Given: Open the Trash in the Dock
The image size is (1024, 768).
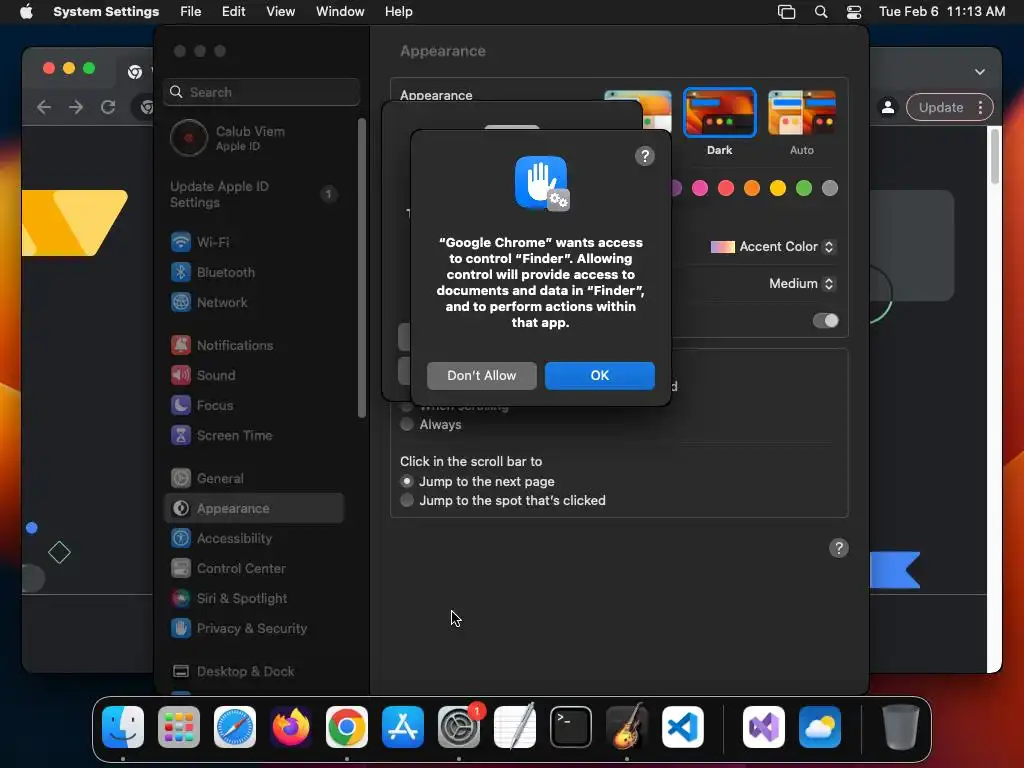Looking at the screenshot, I should [x=901, y=727].
